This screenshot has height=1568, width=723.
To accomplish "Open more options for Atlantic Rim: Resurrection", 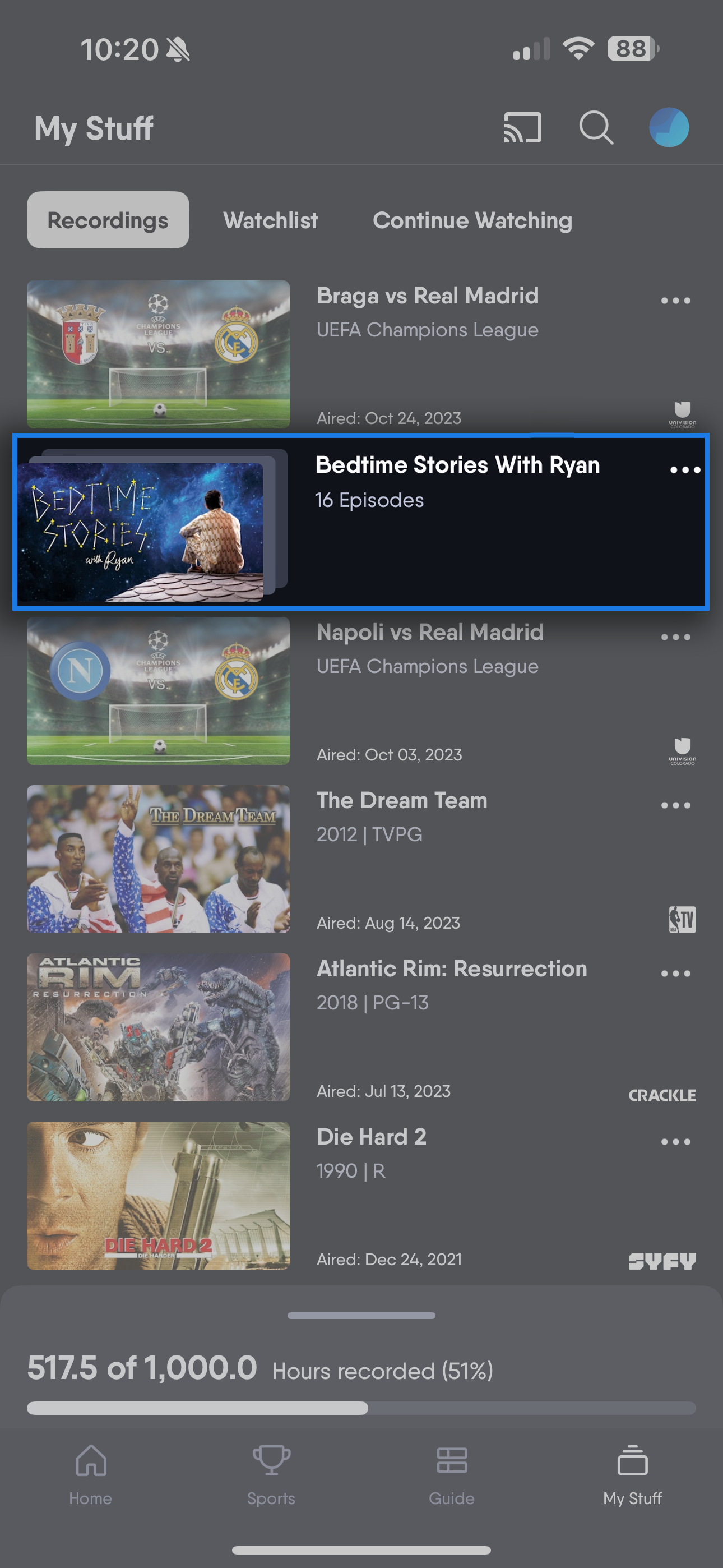I will [x=675, y=974].
